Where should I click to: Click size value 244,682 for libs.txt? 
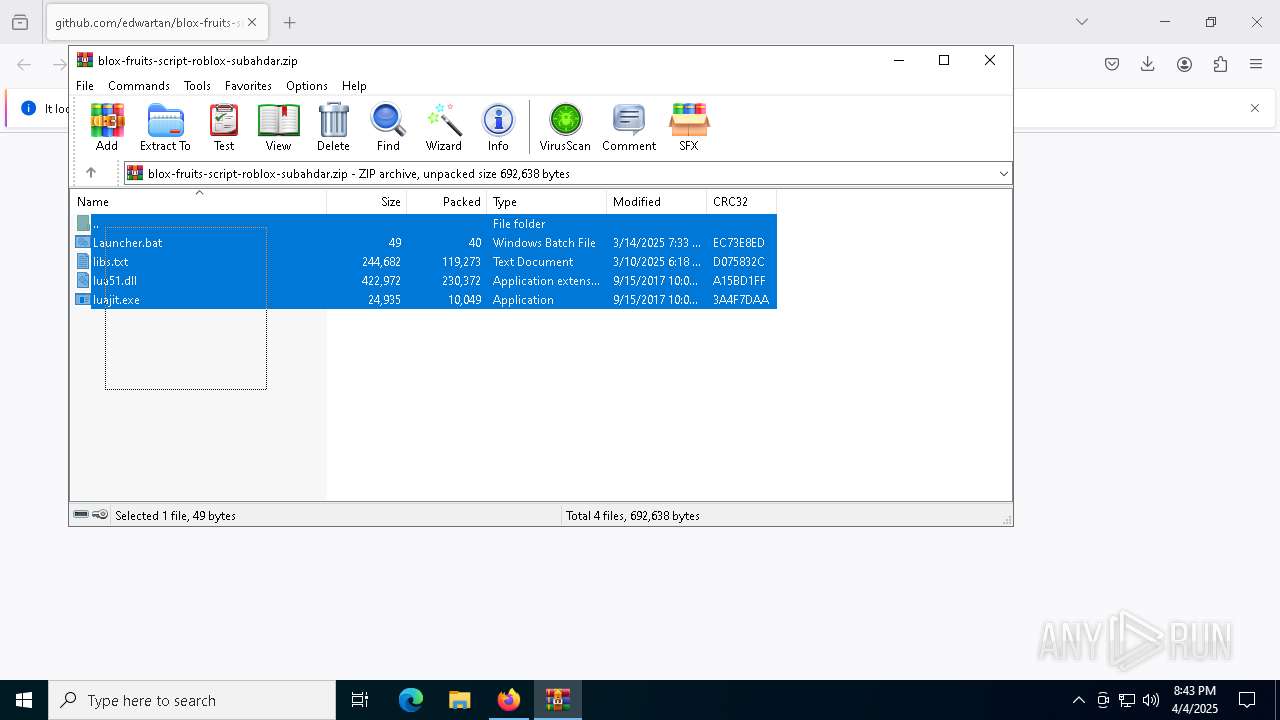tap(381, 262)
